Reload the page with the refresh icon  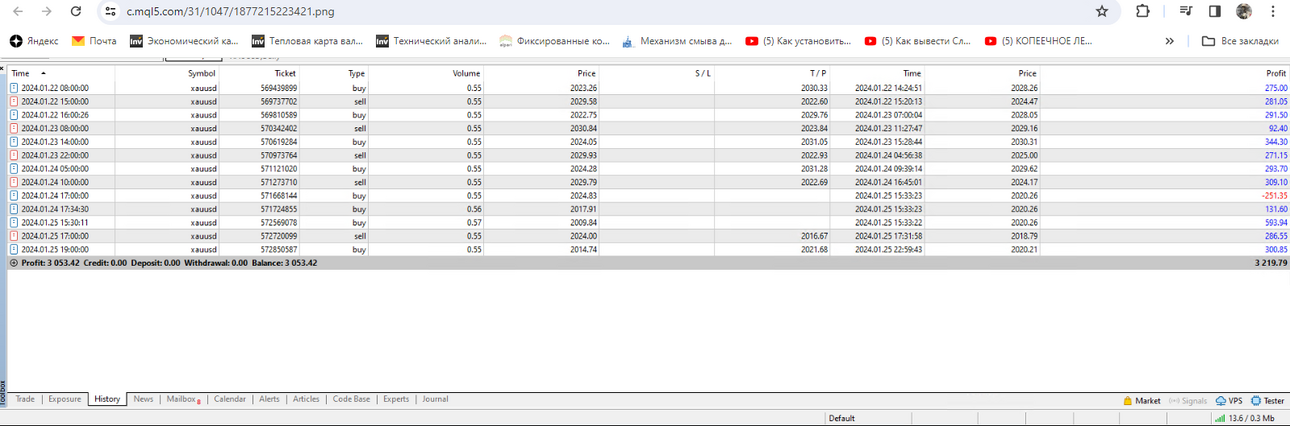(x=76, y=11)
